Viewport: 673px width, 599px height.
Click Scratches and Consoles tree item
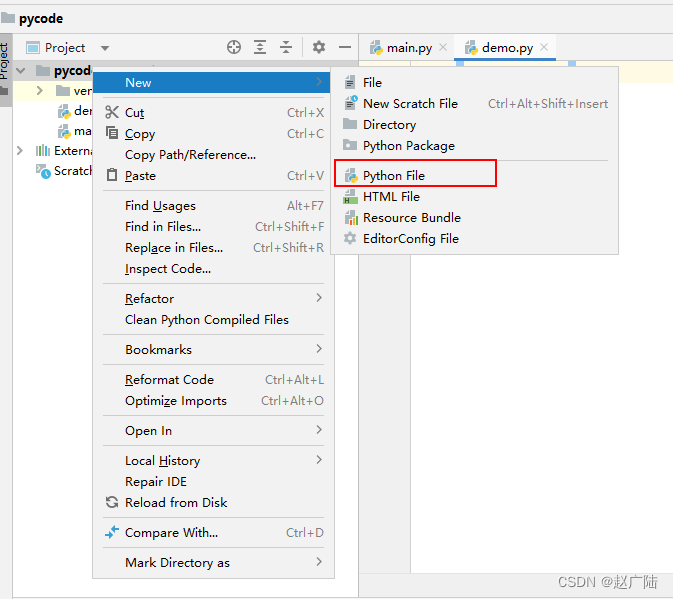64,171
